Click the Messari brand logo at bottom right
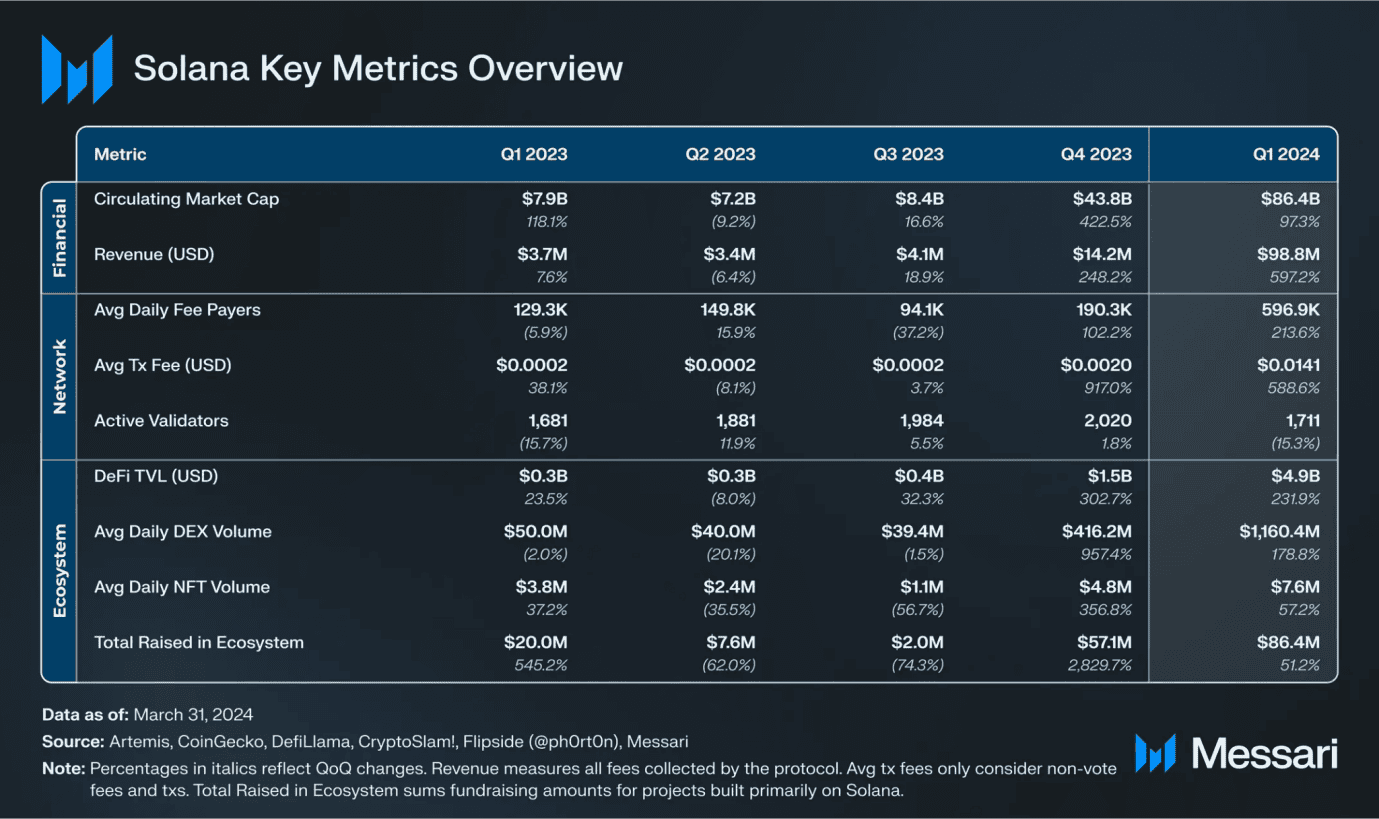This screenshot has width=1379, height=819. [x=1236, y=753]
